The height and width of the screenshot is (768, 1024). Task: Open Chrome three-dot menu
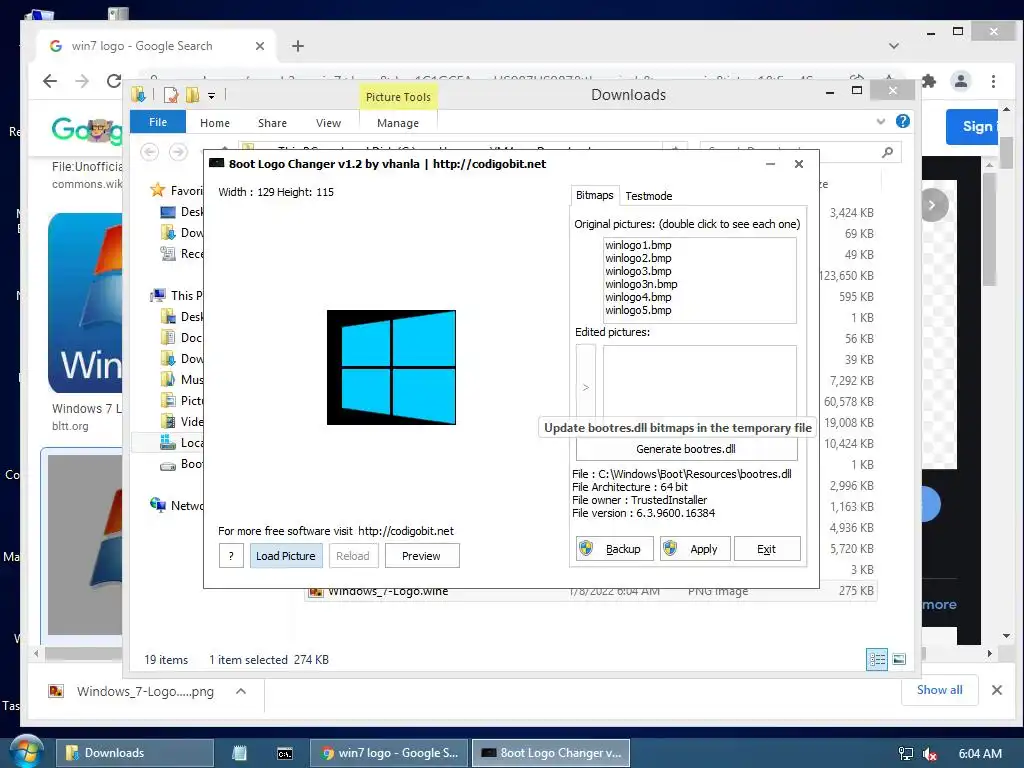click(993, 81)
